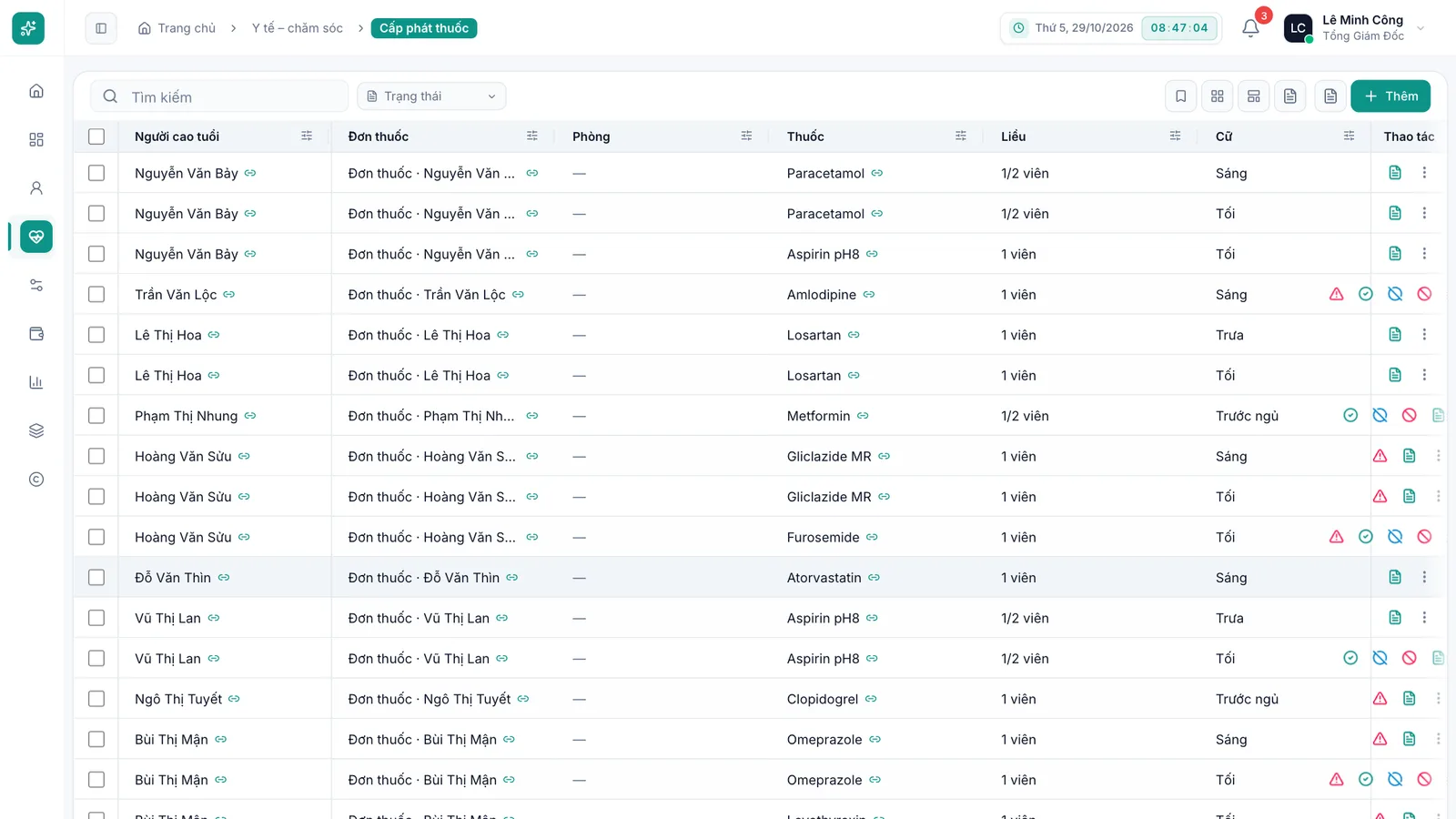Open the layers stack sidebar icon
1456x819 pixels.
coord(36,430)
